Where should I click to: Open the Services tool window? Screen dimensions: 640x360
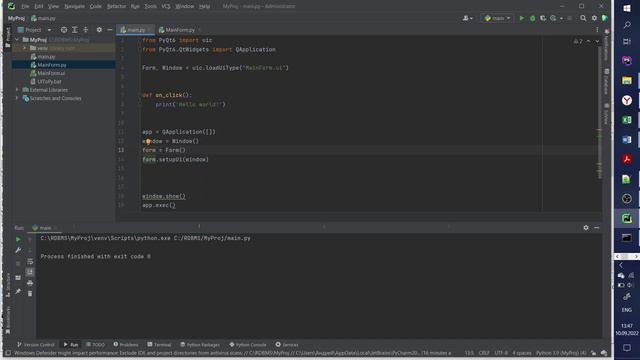[x=287, y=345]
